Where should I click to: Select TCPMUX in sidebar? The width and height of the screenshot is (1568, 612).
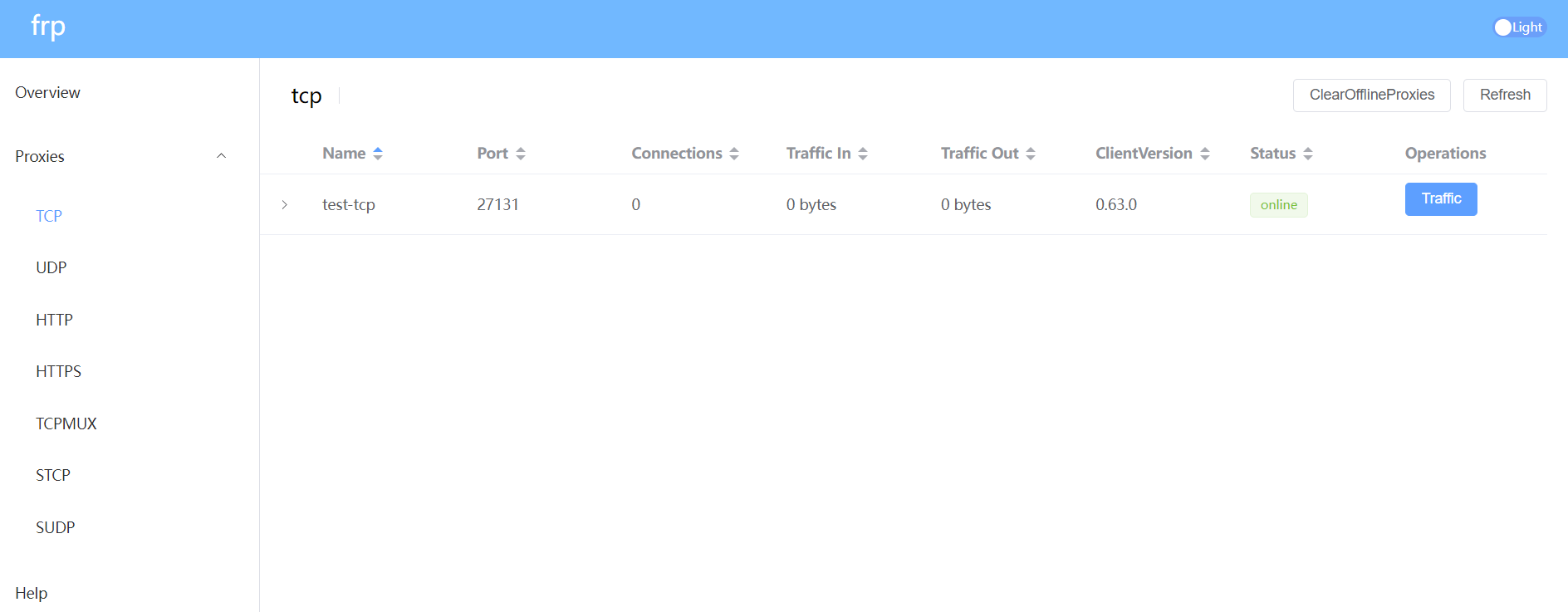pos(66,424)
